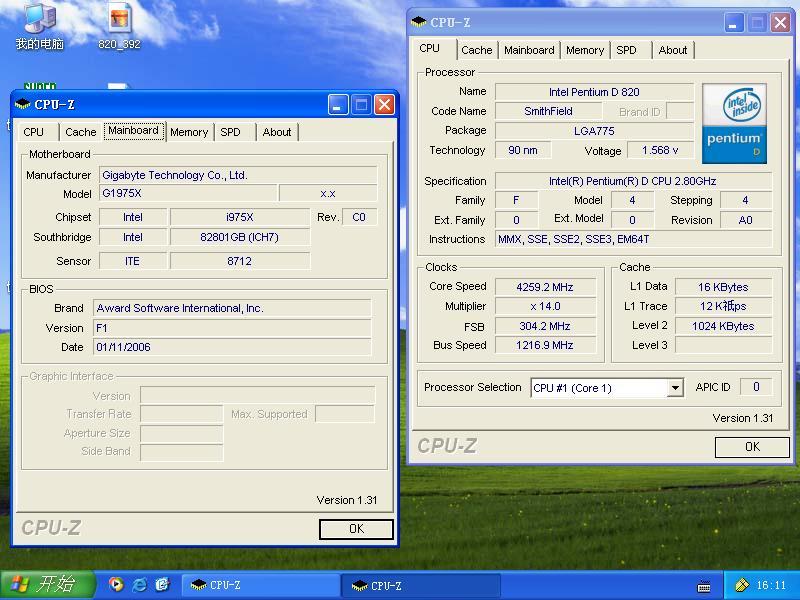The width and height of the screenshot is (800, 600).
Task: Click the Chipset value i975X
Action: 240,217
